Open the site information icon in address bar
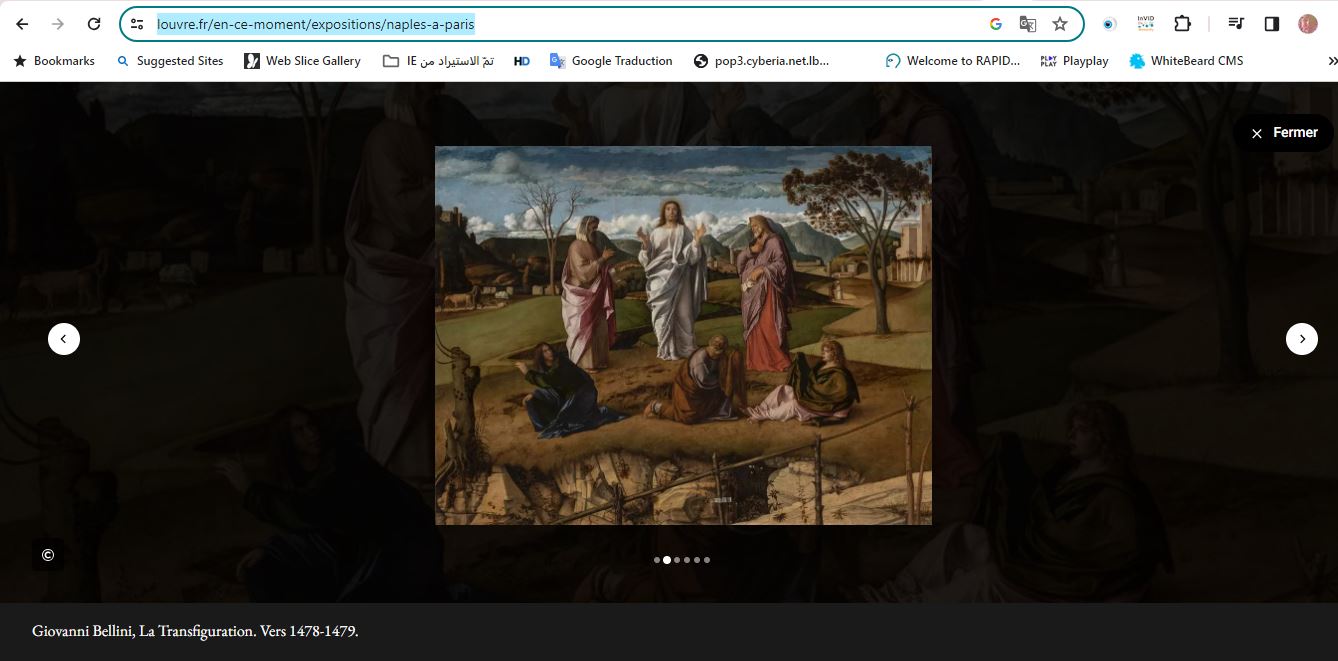Image resolution: width=1338 pixels, height=661 pixels. 138,24
